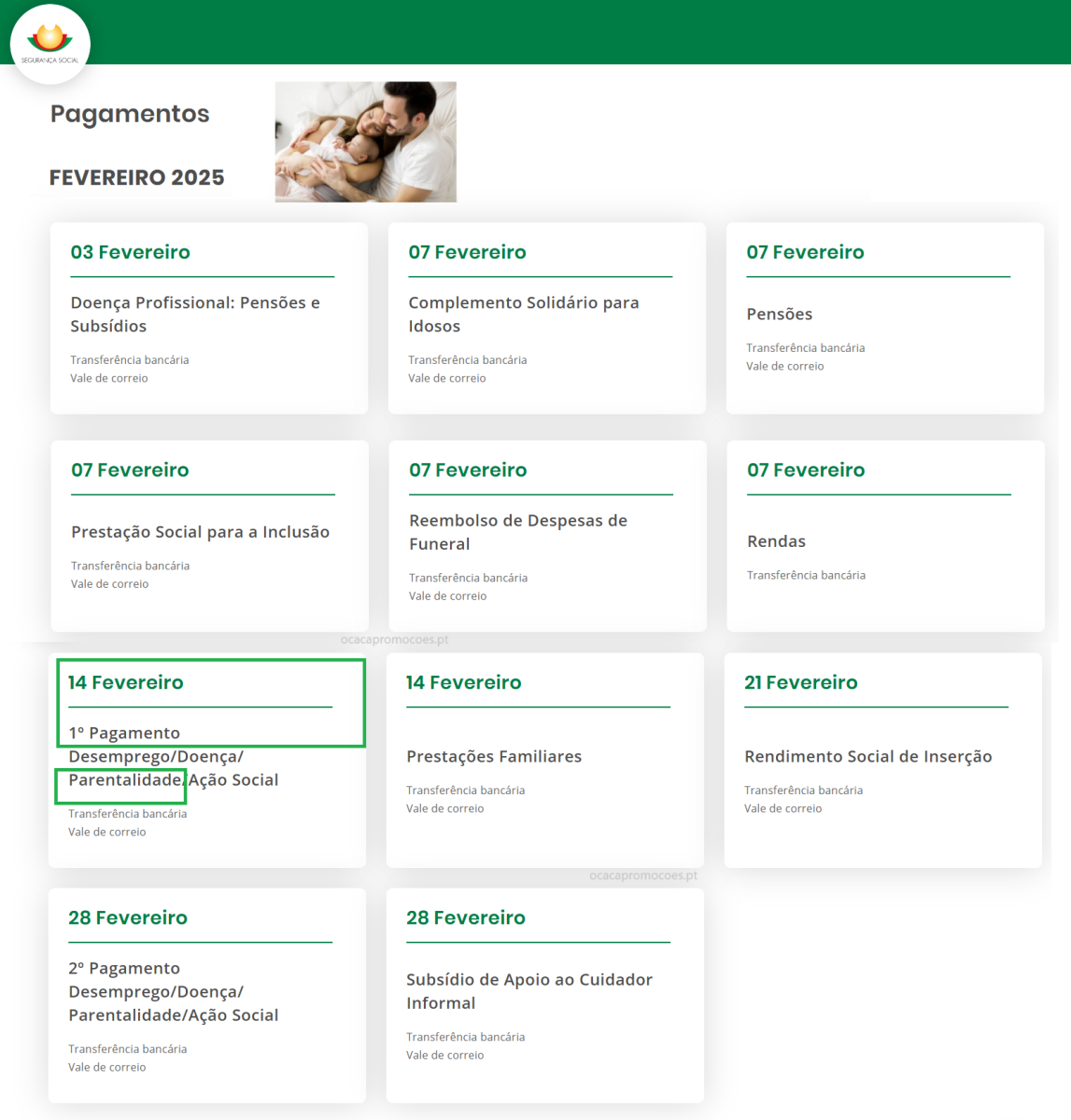This screenshot has width=1071, height=1120.
Task: Select "14 Fevereiro" above Prestações Familiares
Action: click(464, 682)
